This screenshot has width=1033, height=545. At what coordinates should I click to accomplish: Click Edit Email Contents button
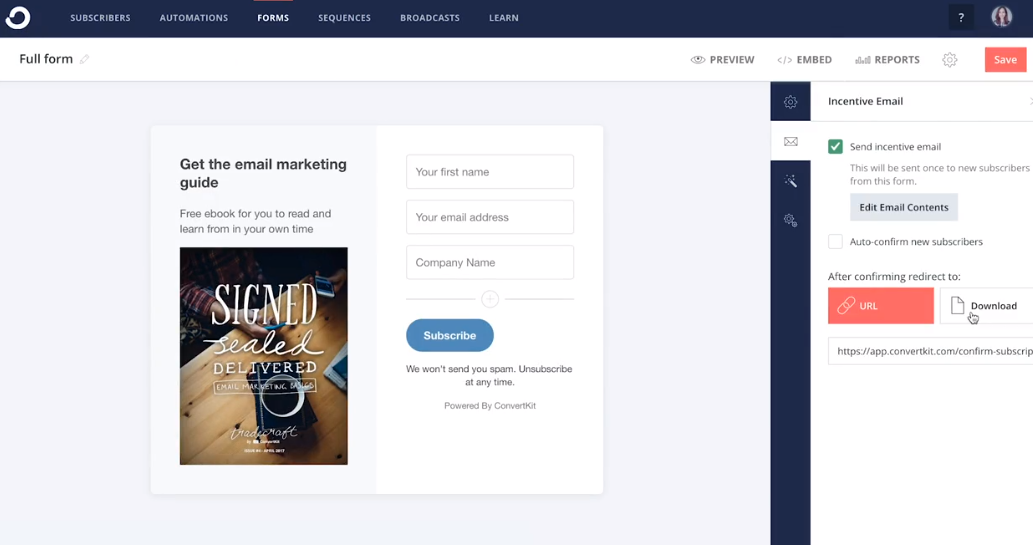[904, 207]
